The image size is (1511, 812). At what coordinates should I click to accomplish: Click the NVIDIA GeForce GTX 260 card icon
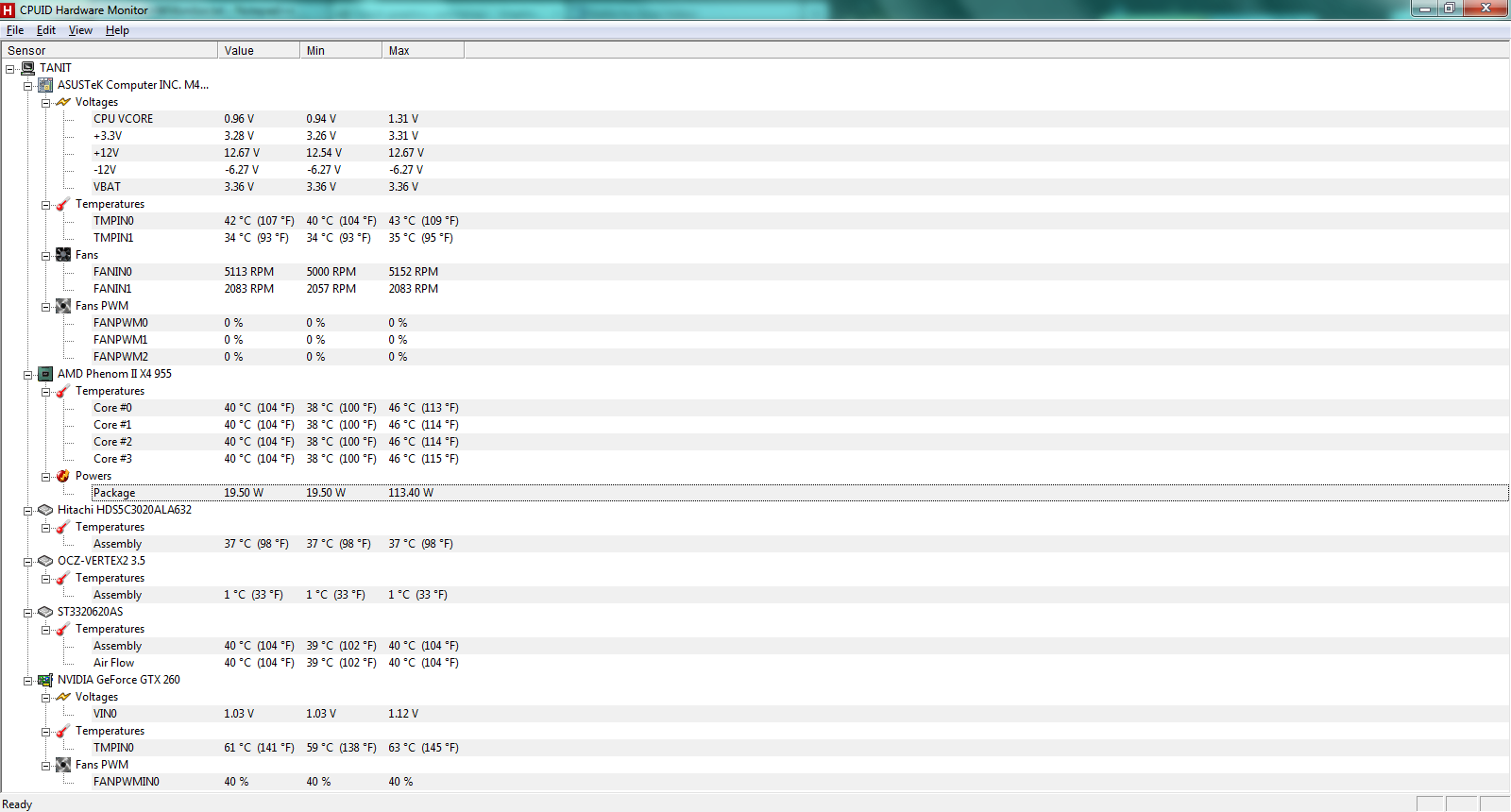(x=45, y=680)
